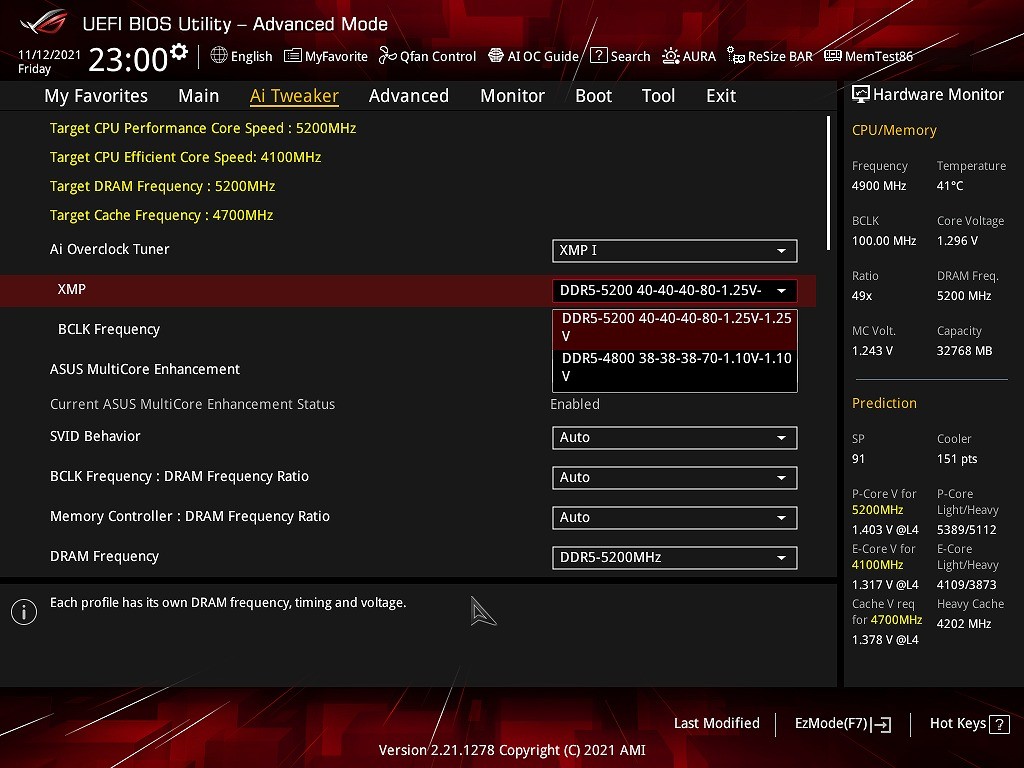Image resolution: width=1024 pixels, height=768 pixels.
Task: Click the vertical scrollbar of settings list
Action: [x=828, y=183]
